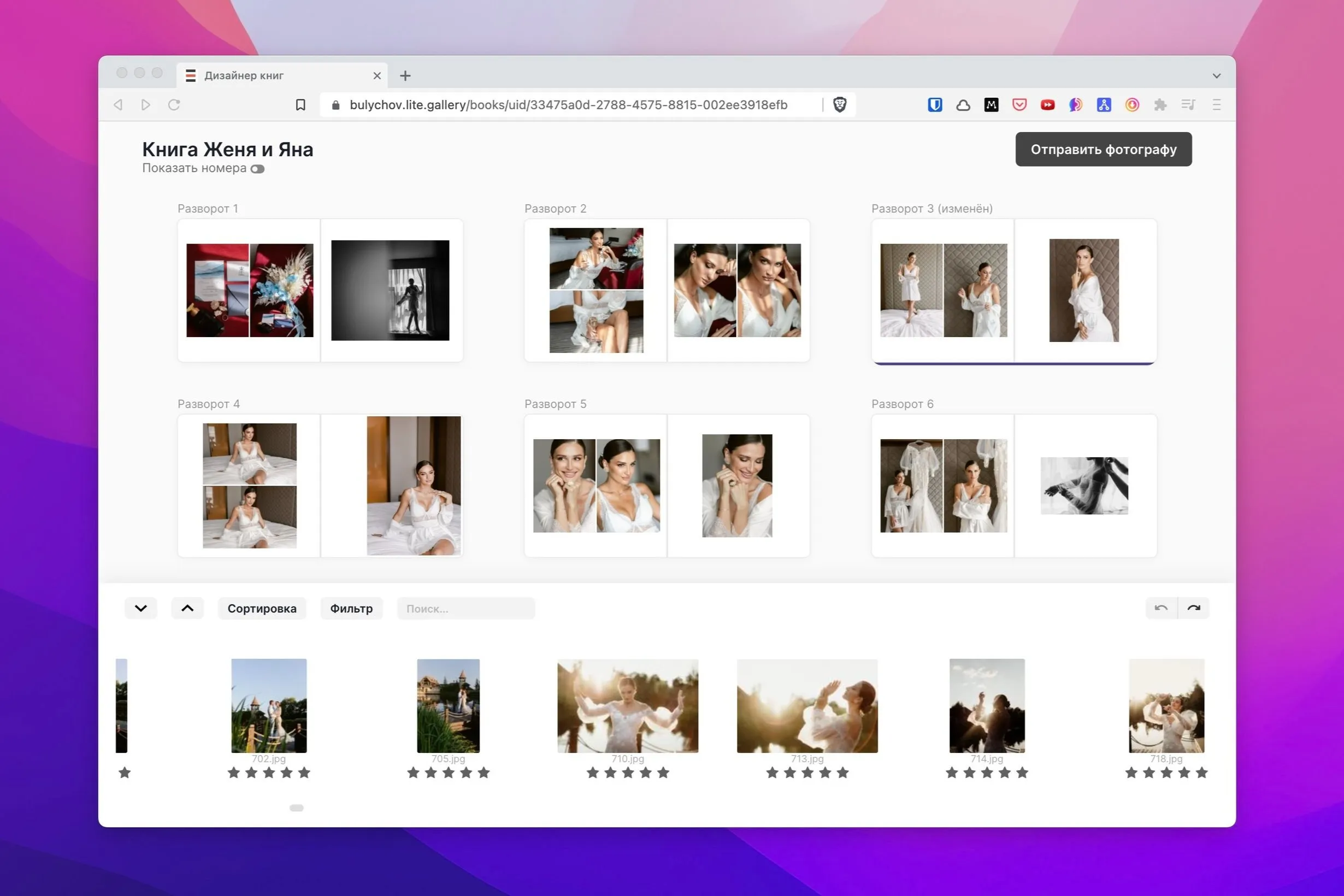Bookmark this page using the bookmark icon
The width and height of the screenshot is (1344, 896).
300,104
